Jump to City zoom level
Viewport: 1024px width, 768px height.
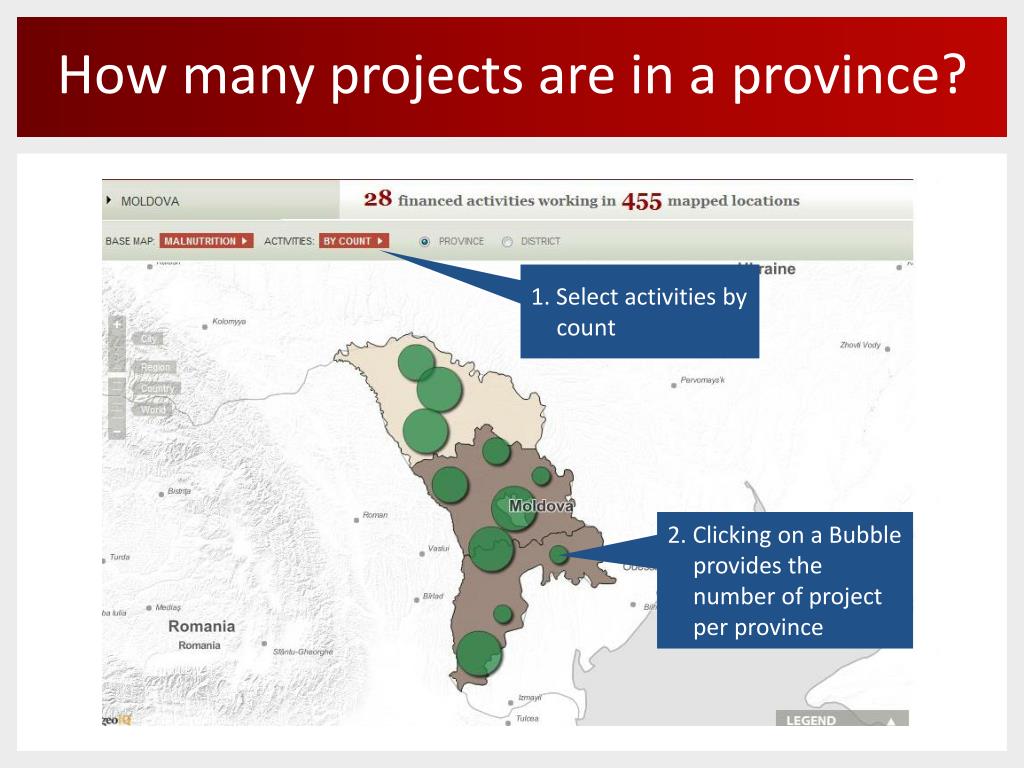tap(148, 338)
